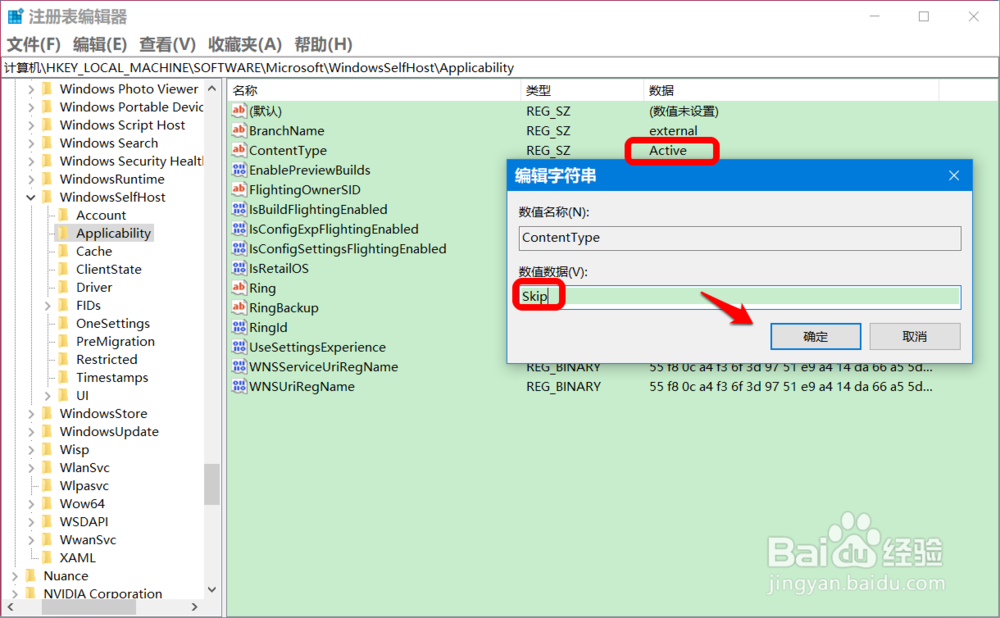Expand the FIDs tree node
Screen dimensions: 1000x618
point(47,305)
